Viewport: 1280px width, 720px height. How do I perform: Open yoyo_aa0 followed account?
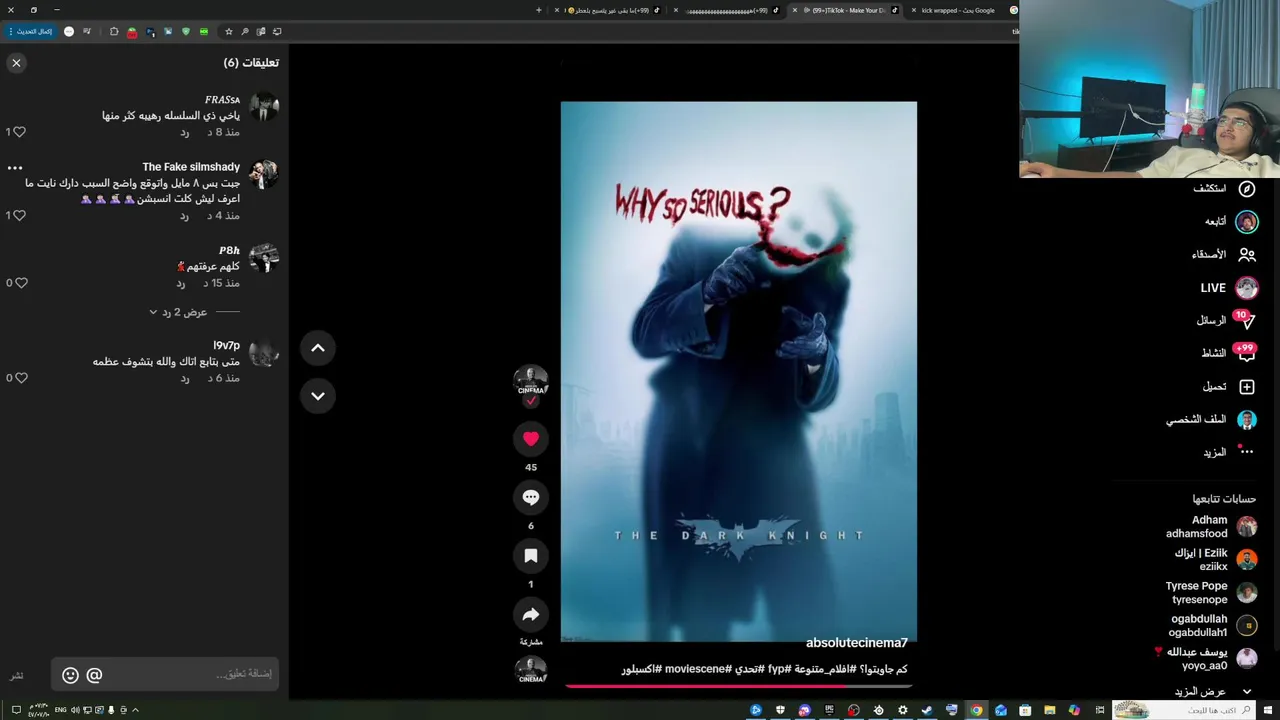(x=1205, y=658)
